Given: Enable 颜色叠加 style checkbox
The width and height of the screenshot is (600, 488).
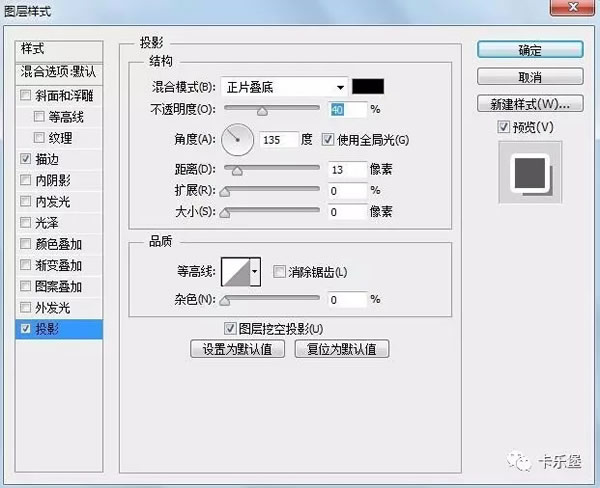Looking at the screenshot, I should [x=26, y=243].
